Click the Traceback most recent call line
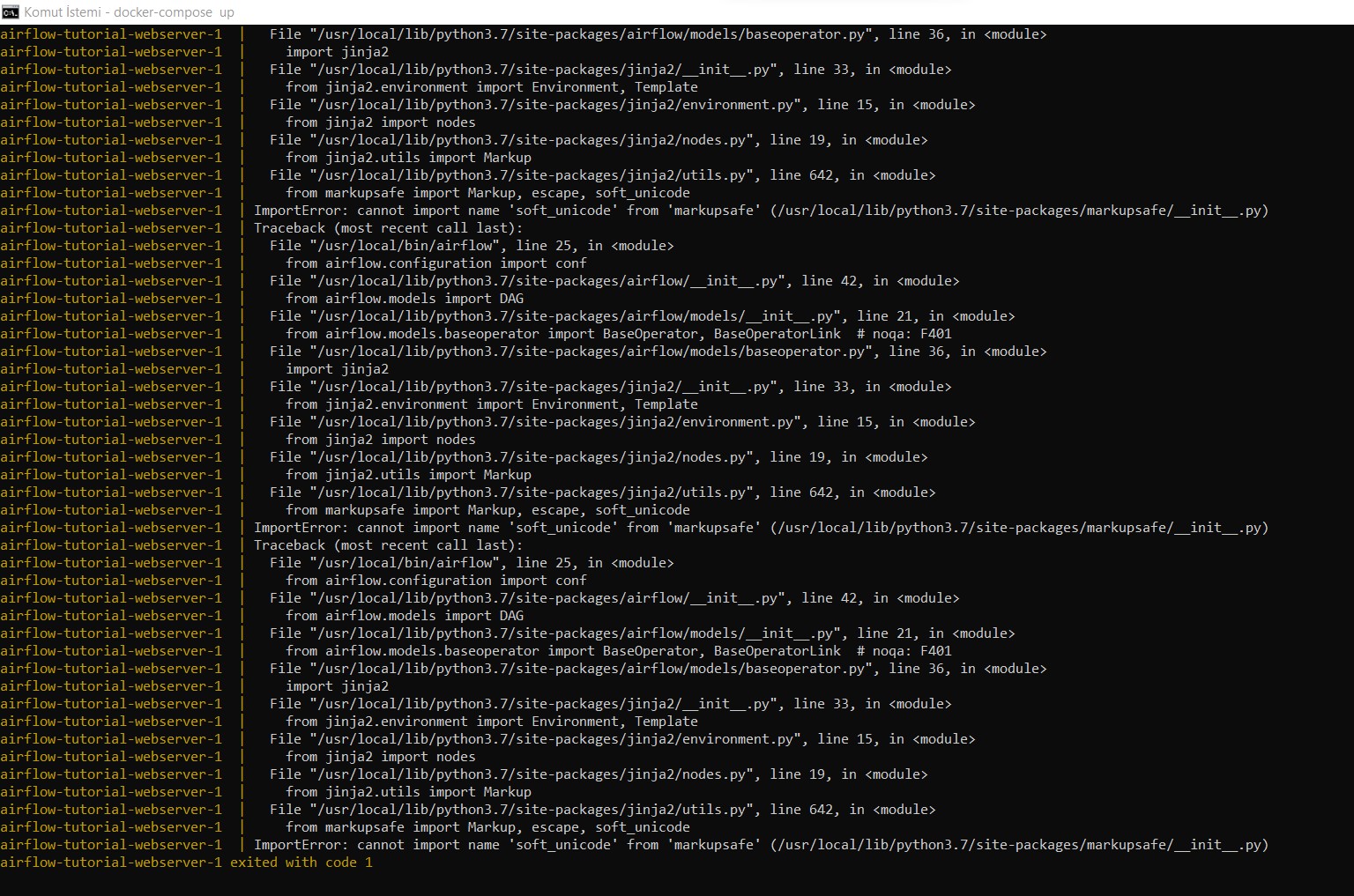 [x=388, y=227]
